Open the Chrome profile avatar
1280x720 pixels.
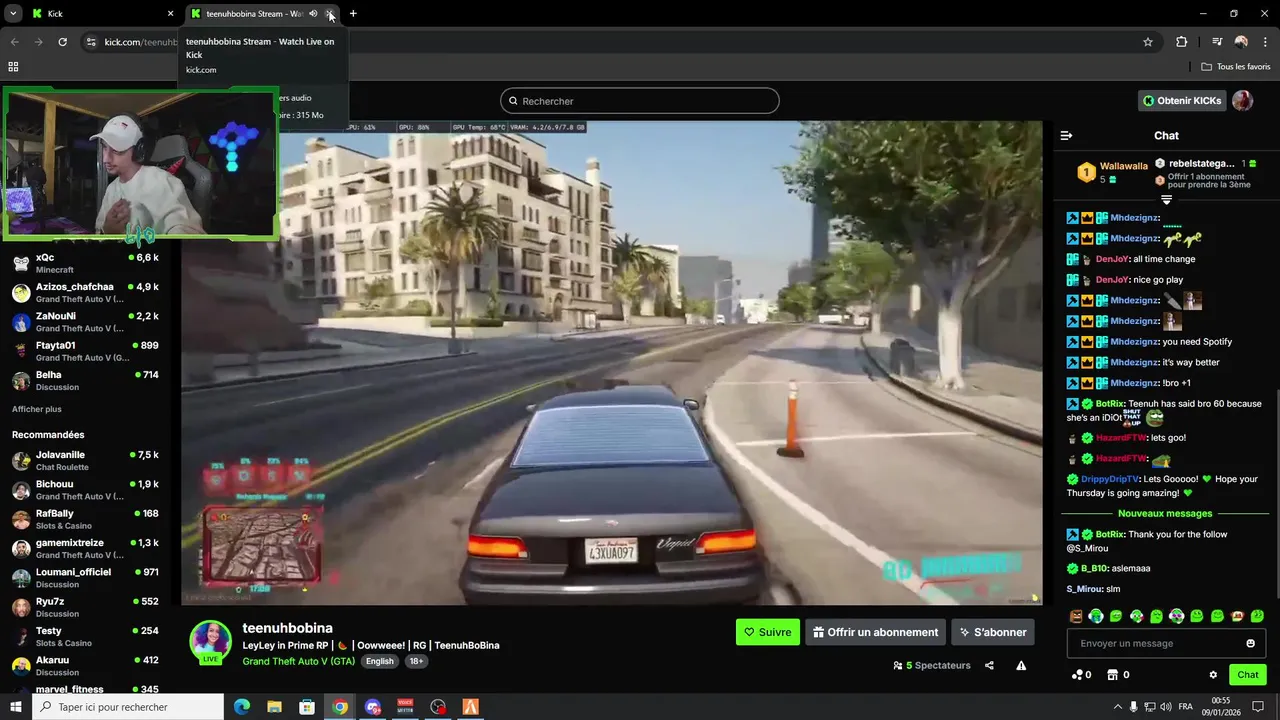point(1241,42)
